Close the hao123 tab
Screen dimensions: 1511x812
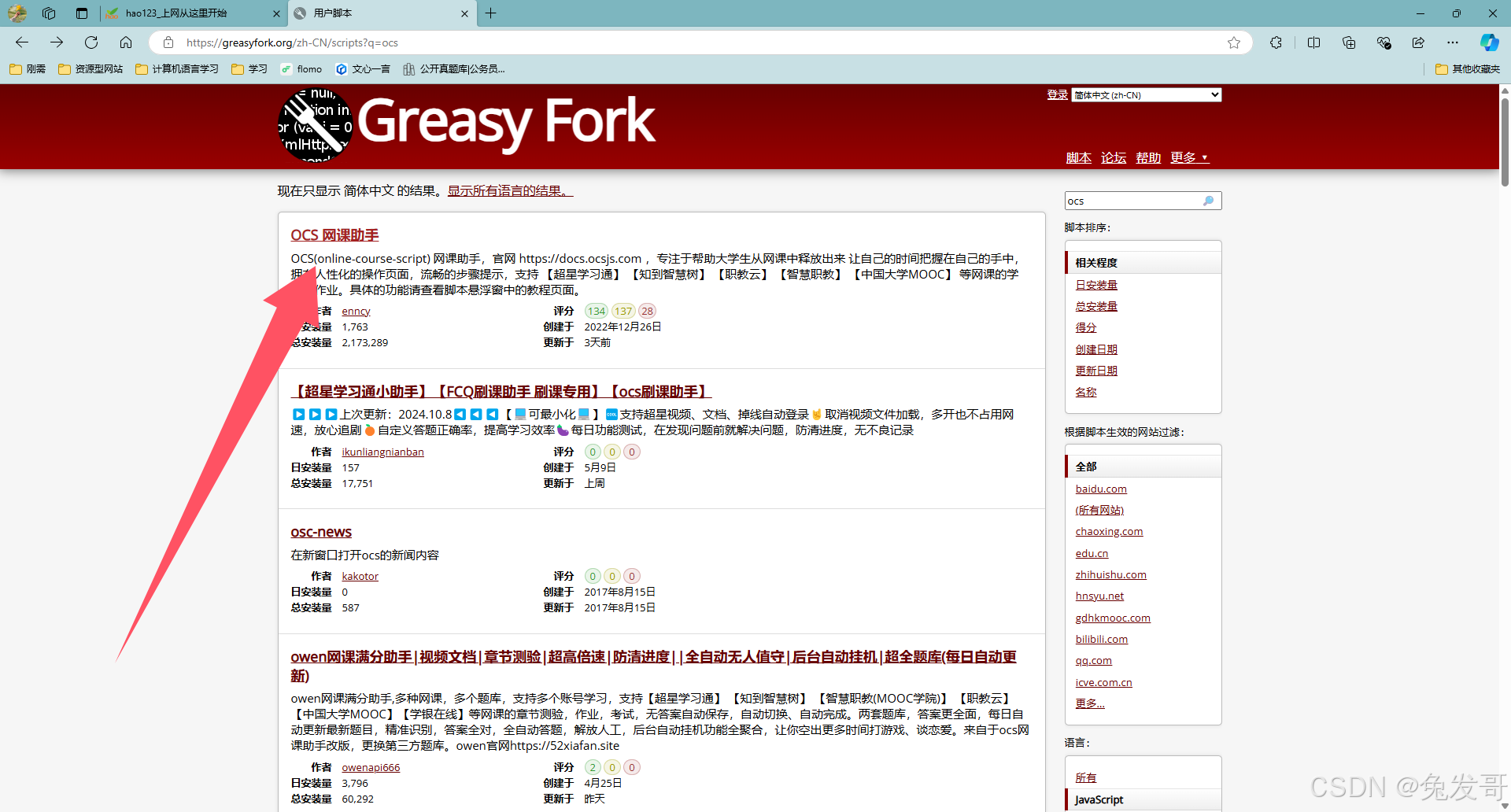pos(276,13)
